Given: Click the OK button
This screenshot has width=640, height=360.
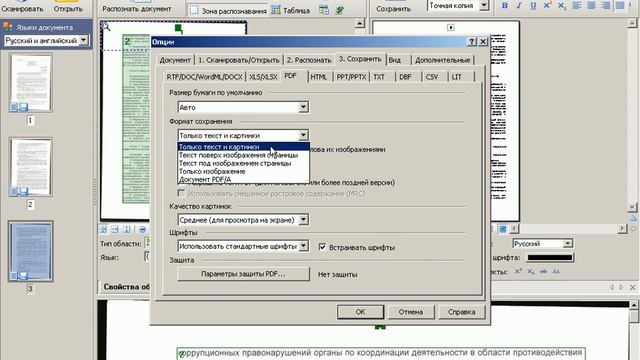Looking at the screenshot, I should click(360, 312).
